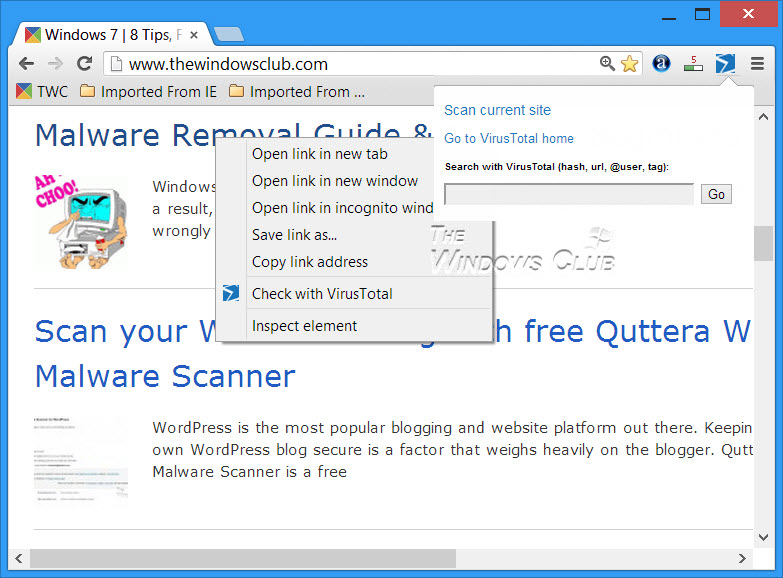The width and height of the screenshot is (783, 578).
Task: Click the VirusTotal icon in context menu
Action: pyautogui.click(x=231, y=293)
